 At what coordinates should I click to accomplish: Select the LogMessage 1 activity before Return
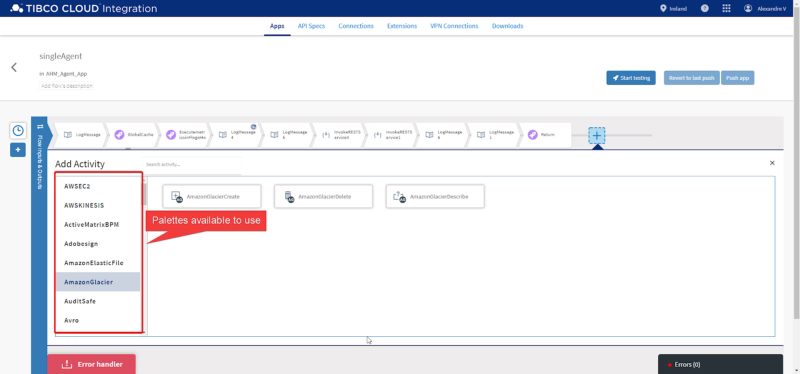click(x=494, y=135)
